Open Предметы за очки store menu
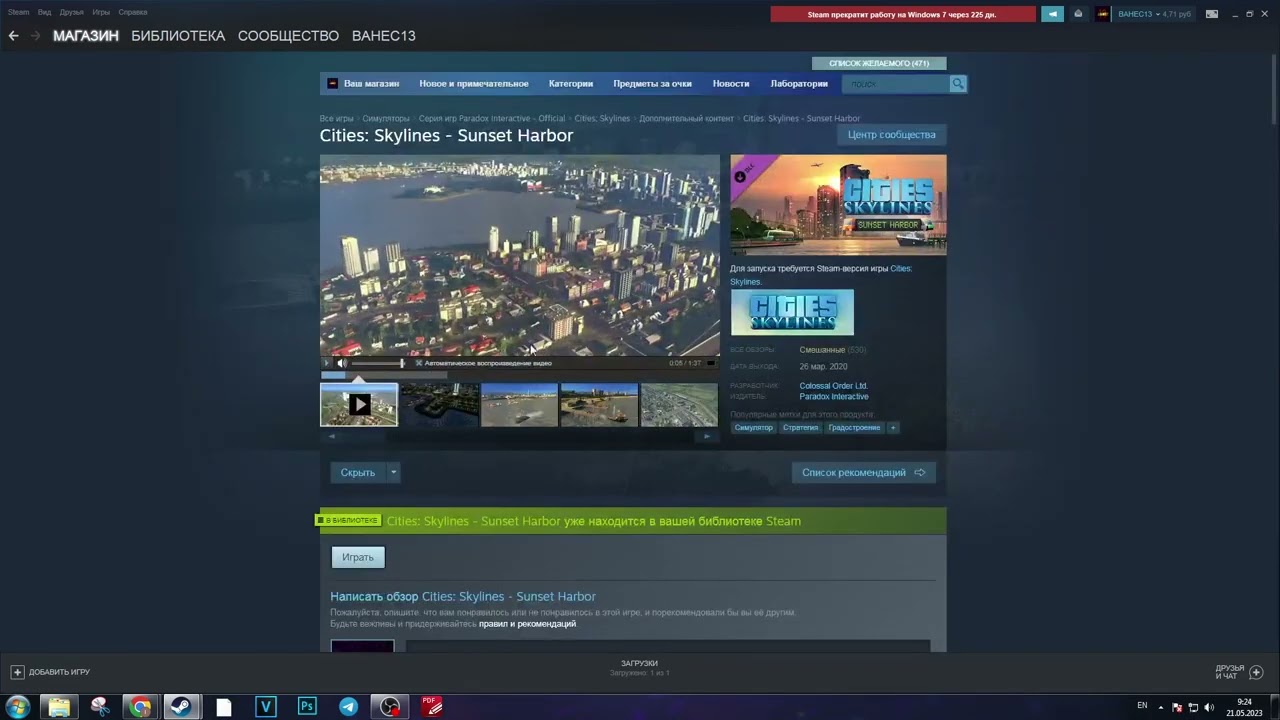Screen dimensions: 1280x720 [653, 84]
